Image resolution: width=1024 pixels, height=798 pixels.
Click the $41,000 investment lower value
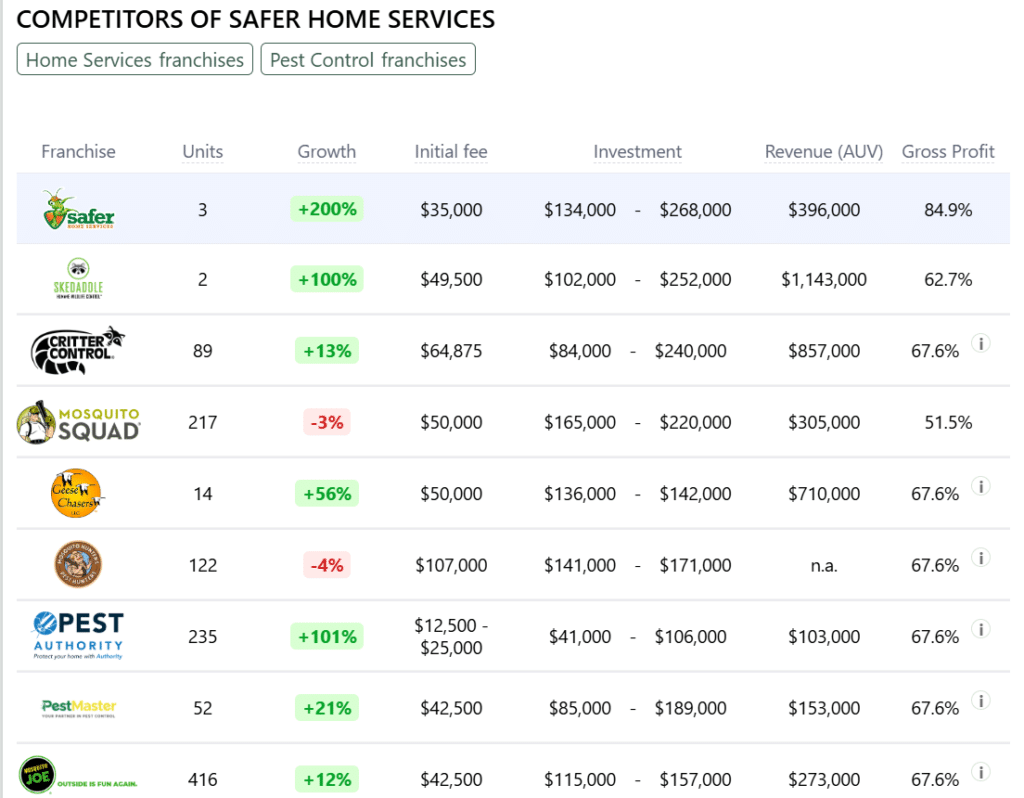(580, 636)
